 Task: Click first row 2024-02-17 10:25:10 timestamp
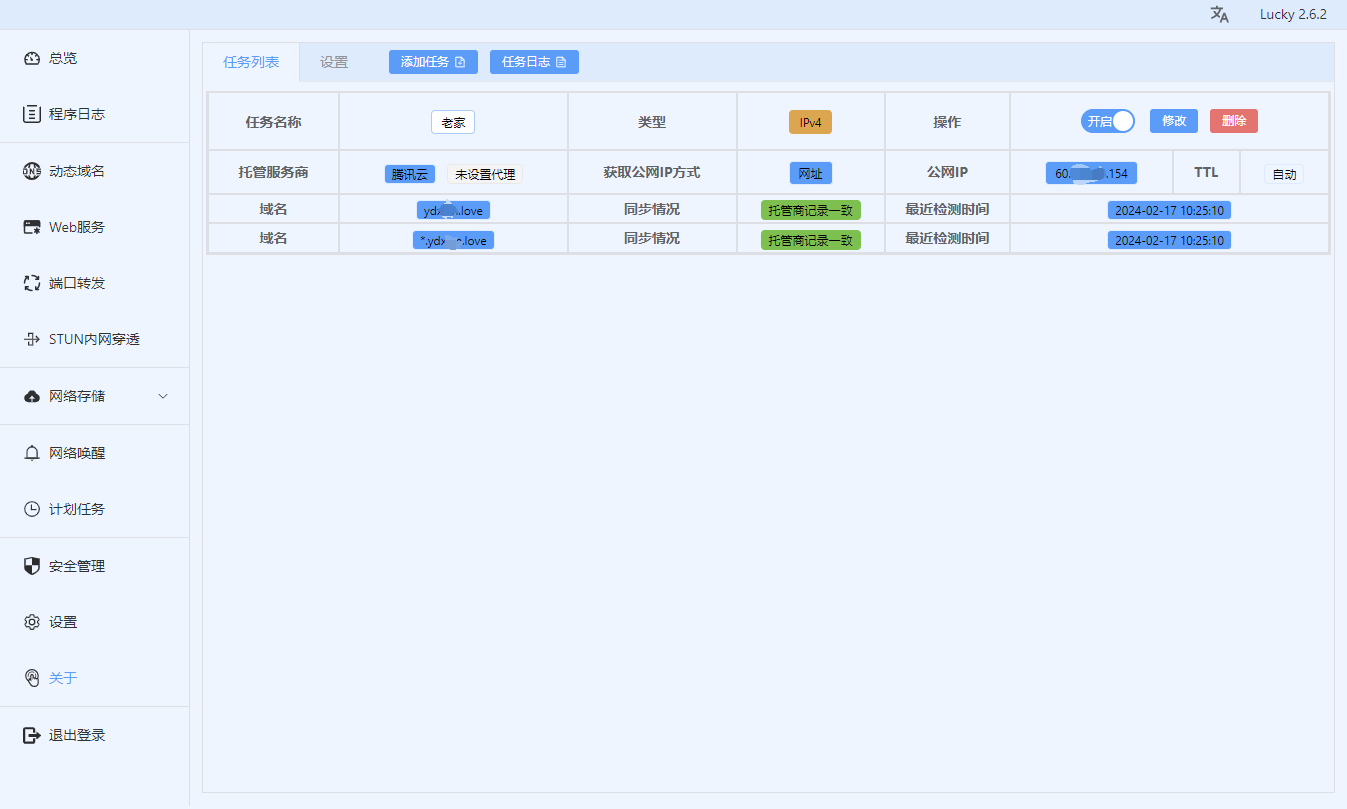click(x=1169, y=211)
